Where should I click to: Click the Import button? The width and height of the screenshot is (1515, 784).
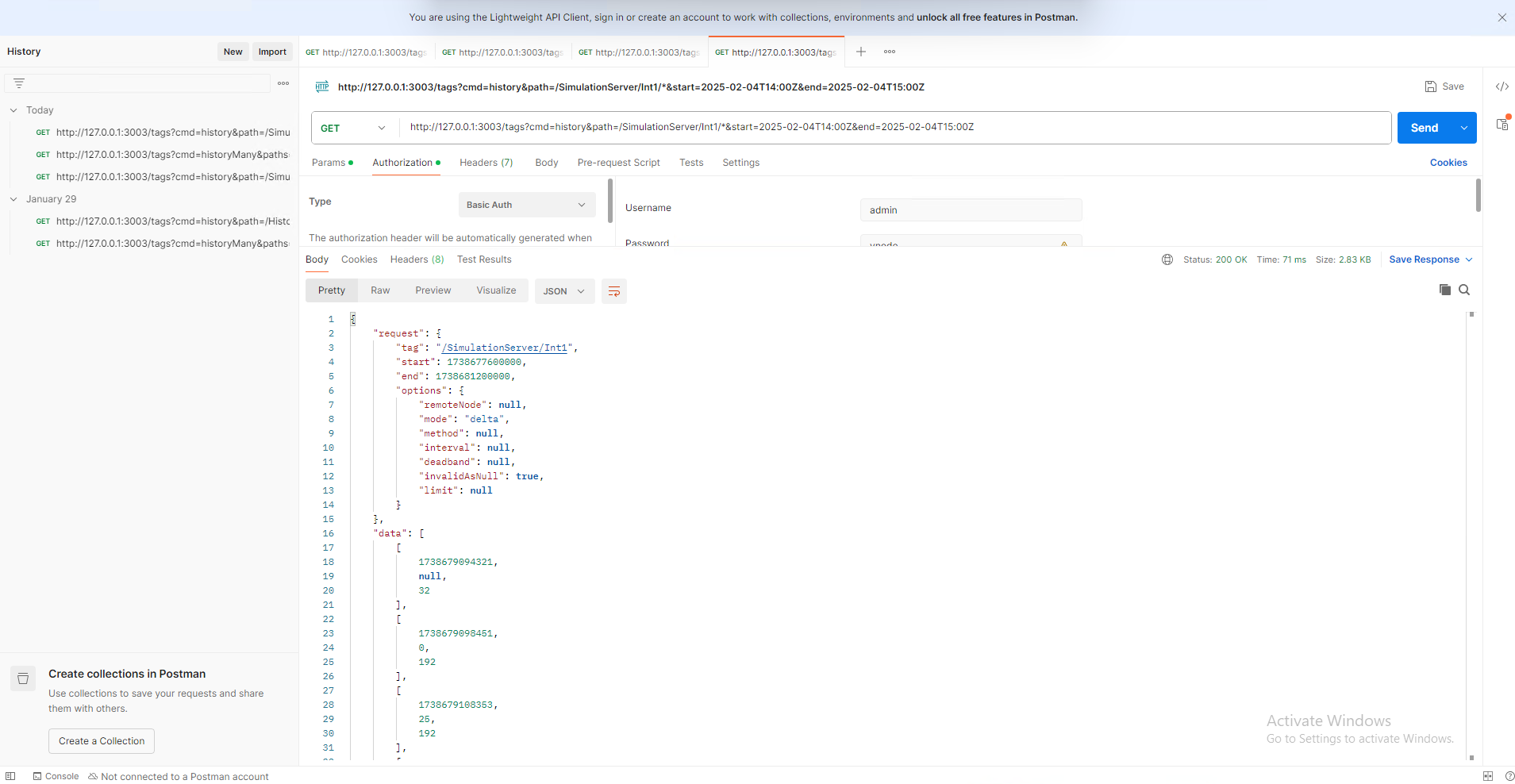click(272, 52)
